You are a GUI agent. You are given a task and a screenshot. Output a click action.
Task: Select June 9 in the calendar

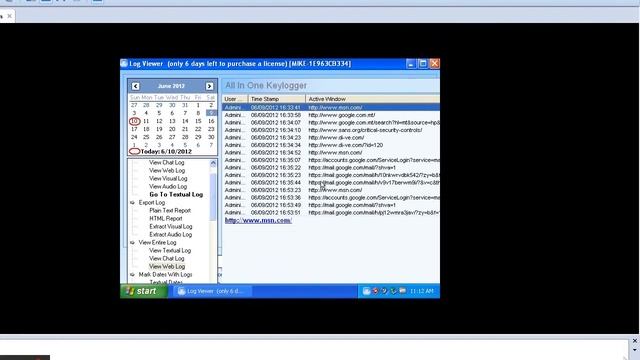(211, 113)
